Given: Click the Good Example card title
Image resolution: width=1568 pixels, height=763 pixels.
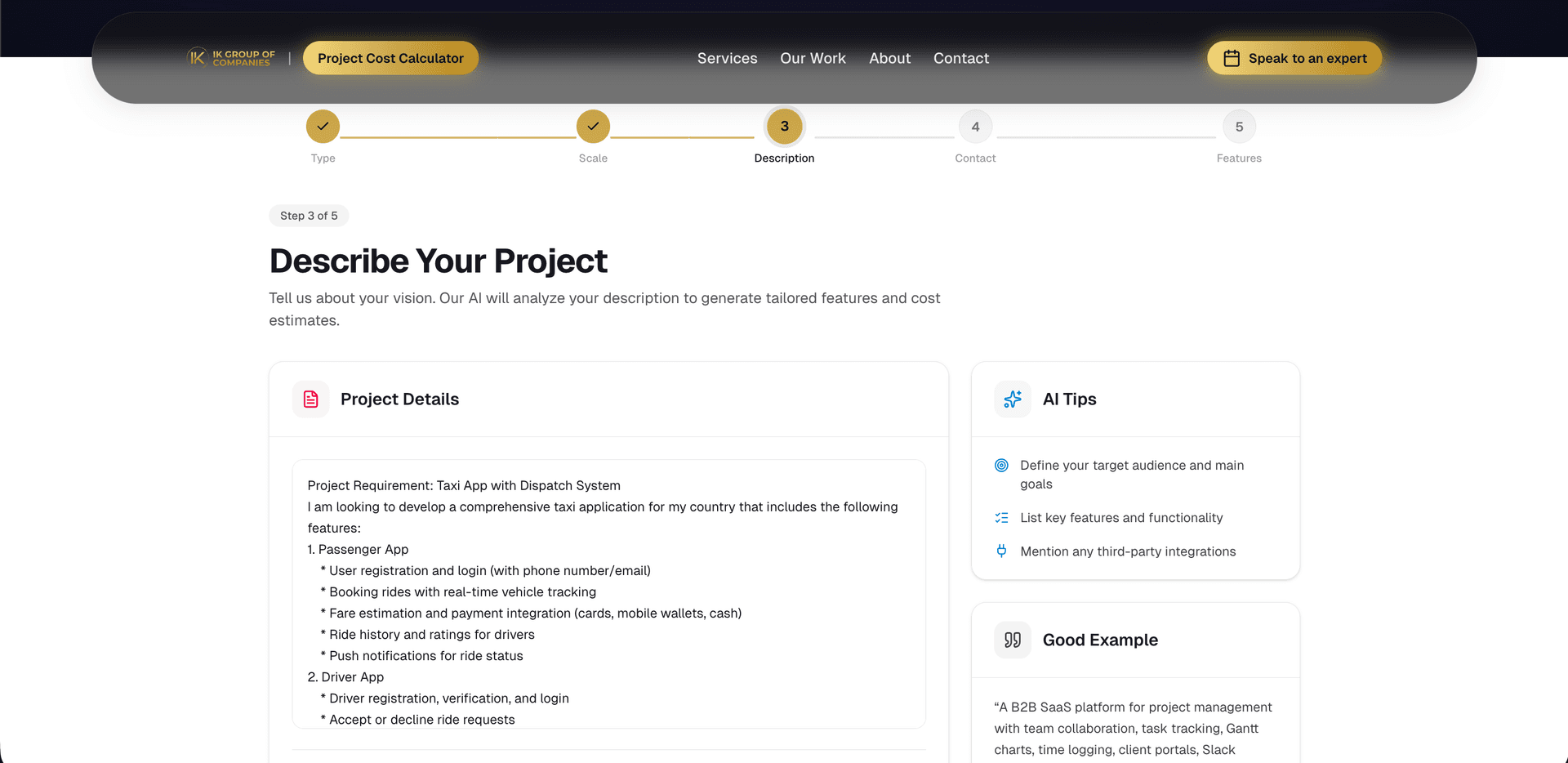Looking at the screenshot, I should 1100,640.
